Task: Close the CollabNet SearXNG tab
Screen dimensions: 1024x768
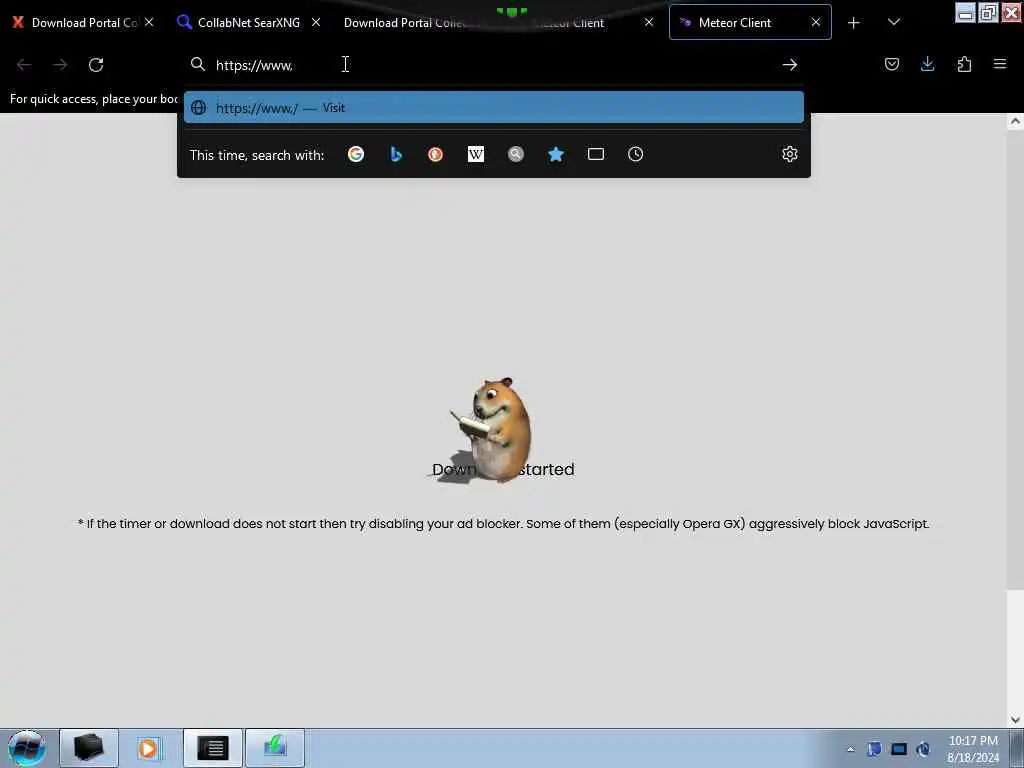Action: (x=316, y=22)
